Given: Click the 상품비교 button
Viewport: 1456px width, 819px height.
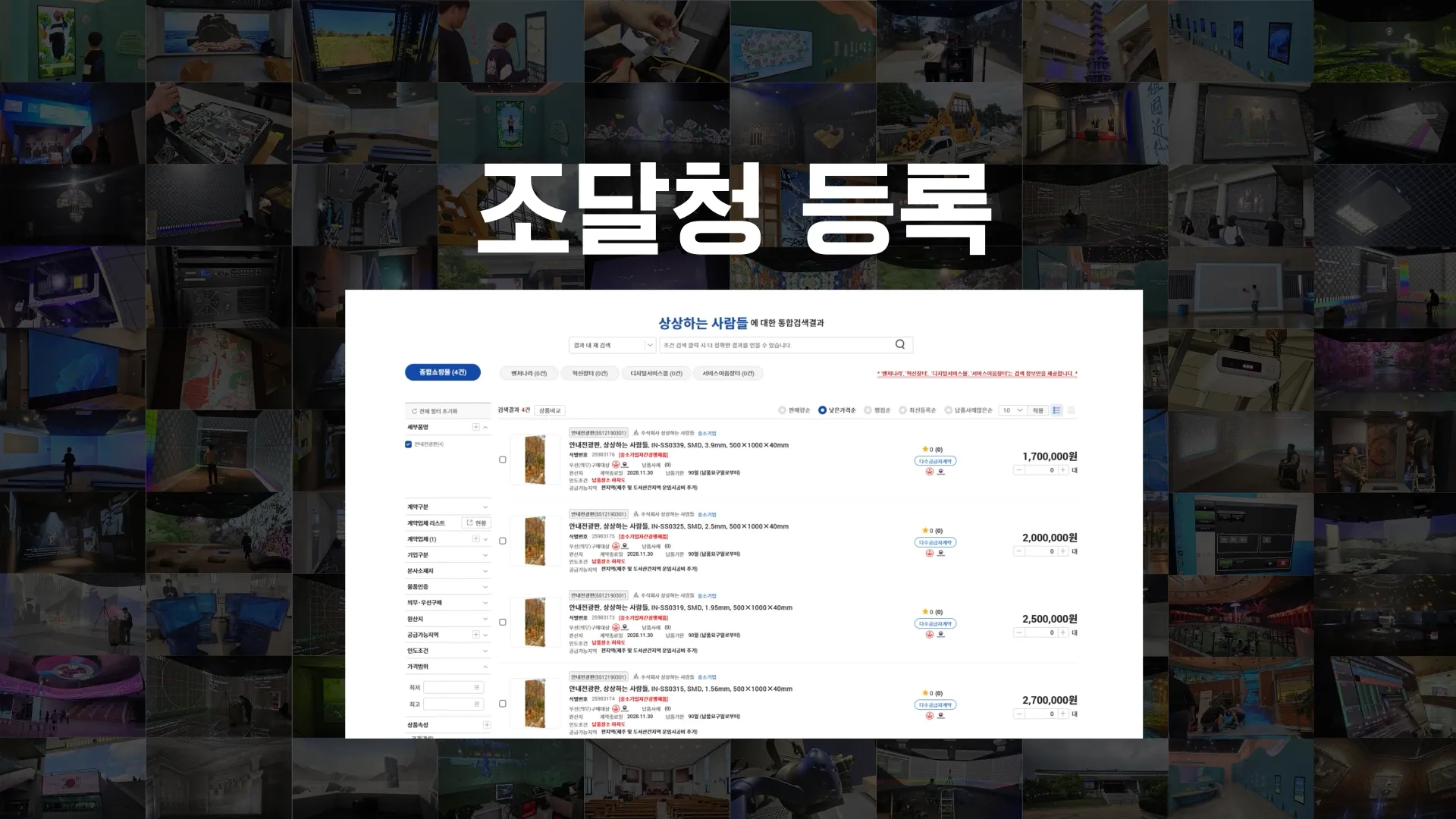Looking at the screenshot, I should point(550,410).
